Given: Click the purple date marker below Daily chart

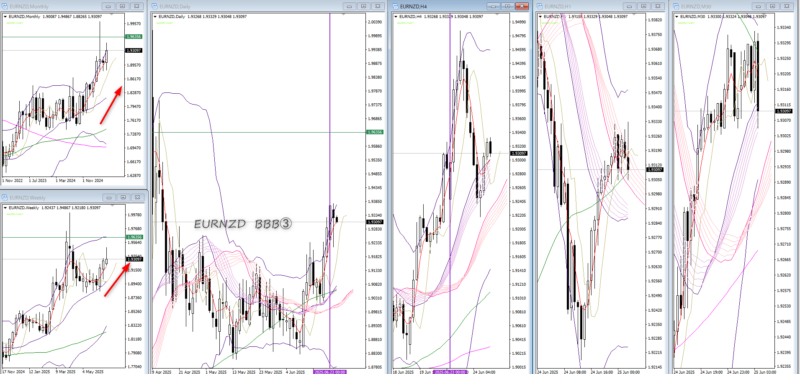Looking at the screenshot, I should (330, 372).
